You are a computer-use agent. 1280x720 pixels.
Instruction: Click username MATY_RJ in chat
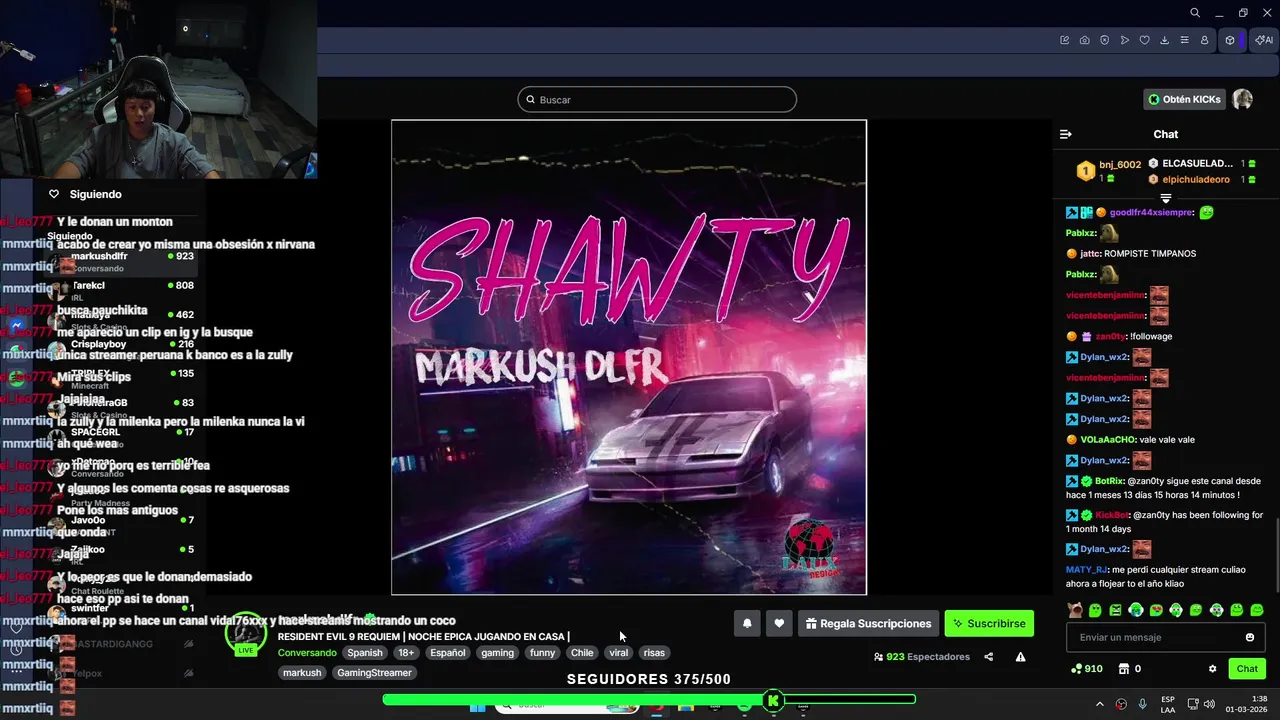[x=1087, y=569]
